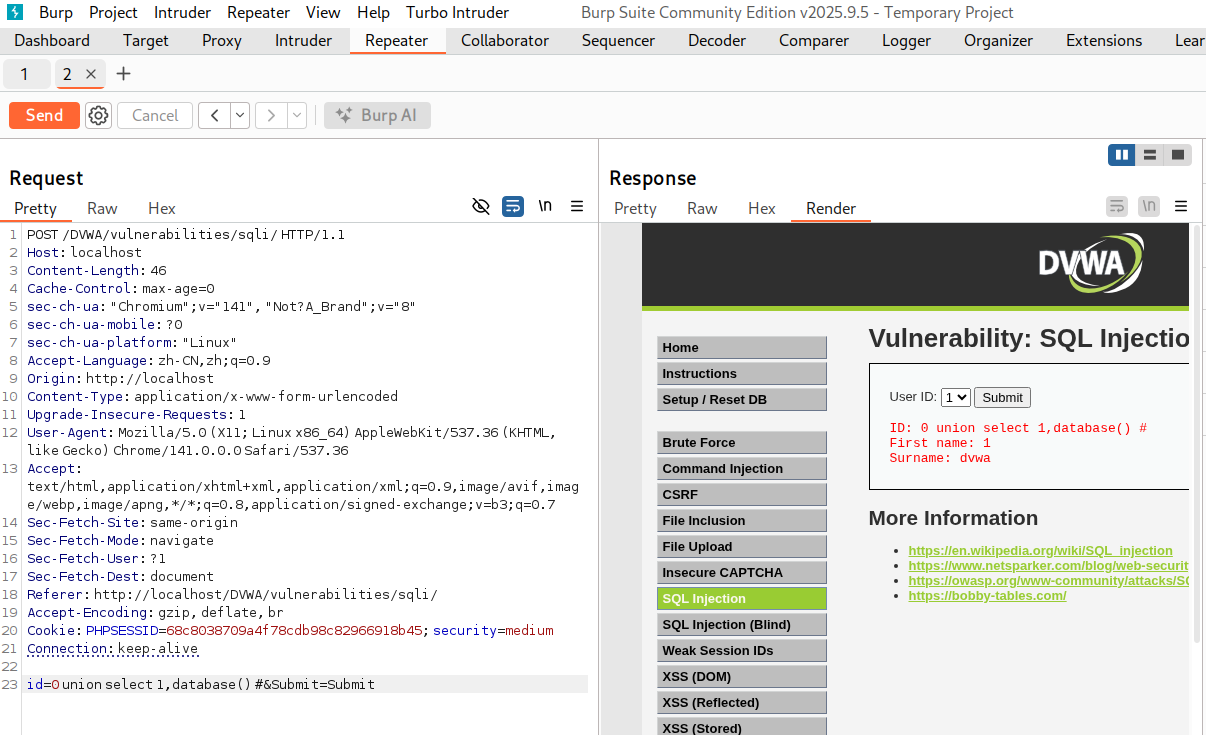Go back to previous request arrow
The width and height of the screenshot is (1206, 735).
coord(214,115)
